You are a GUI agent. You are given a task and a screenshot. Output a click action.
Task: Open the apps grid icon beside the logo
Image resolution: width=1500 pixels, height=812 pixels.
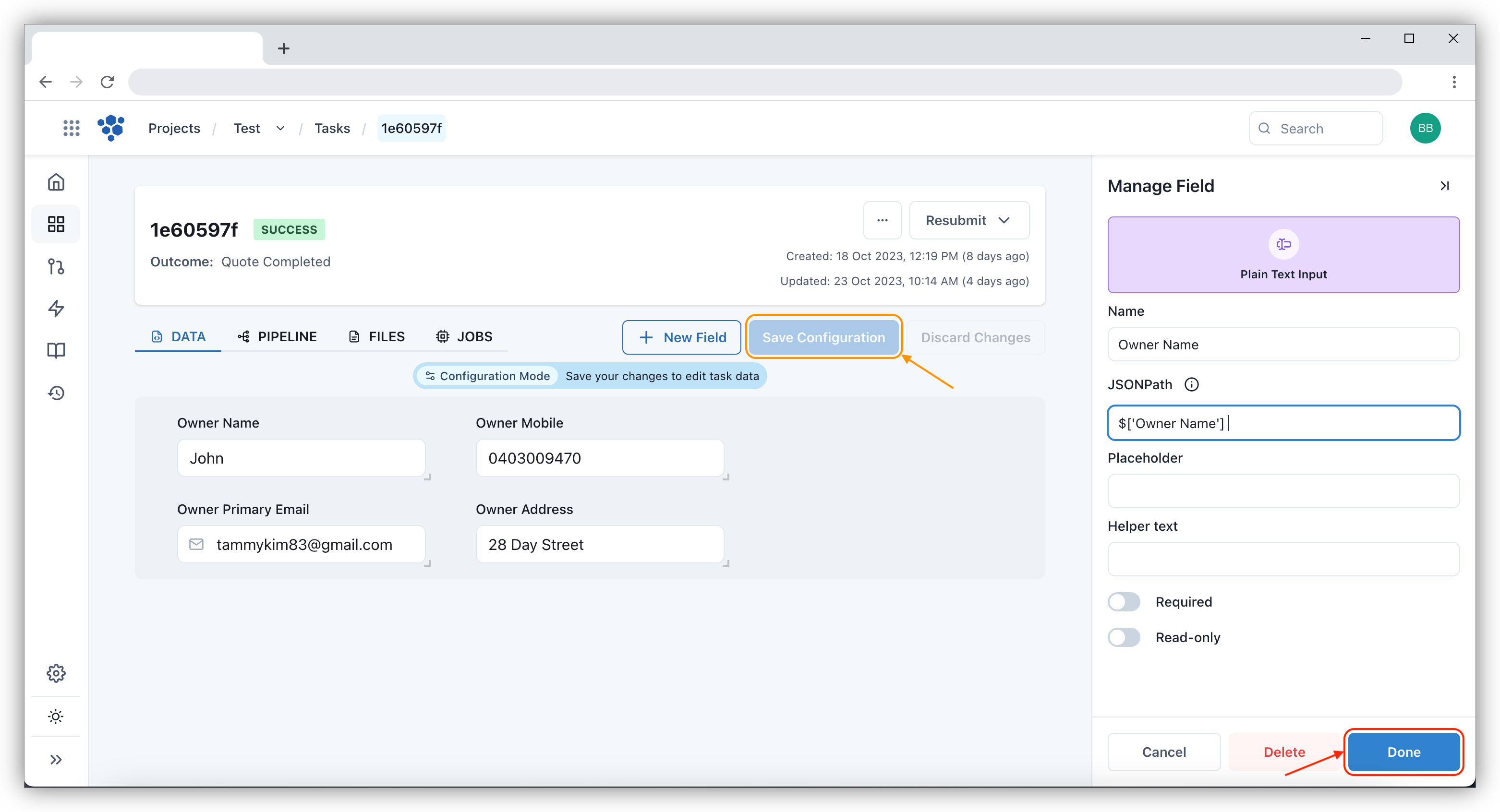coord(71,128)
